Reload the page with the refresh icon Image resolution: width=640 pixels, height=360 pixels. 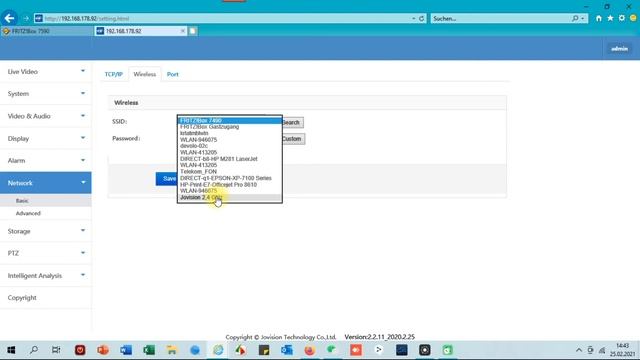422,18
